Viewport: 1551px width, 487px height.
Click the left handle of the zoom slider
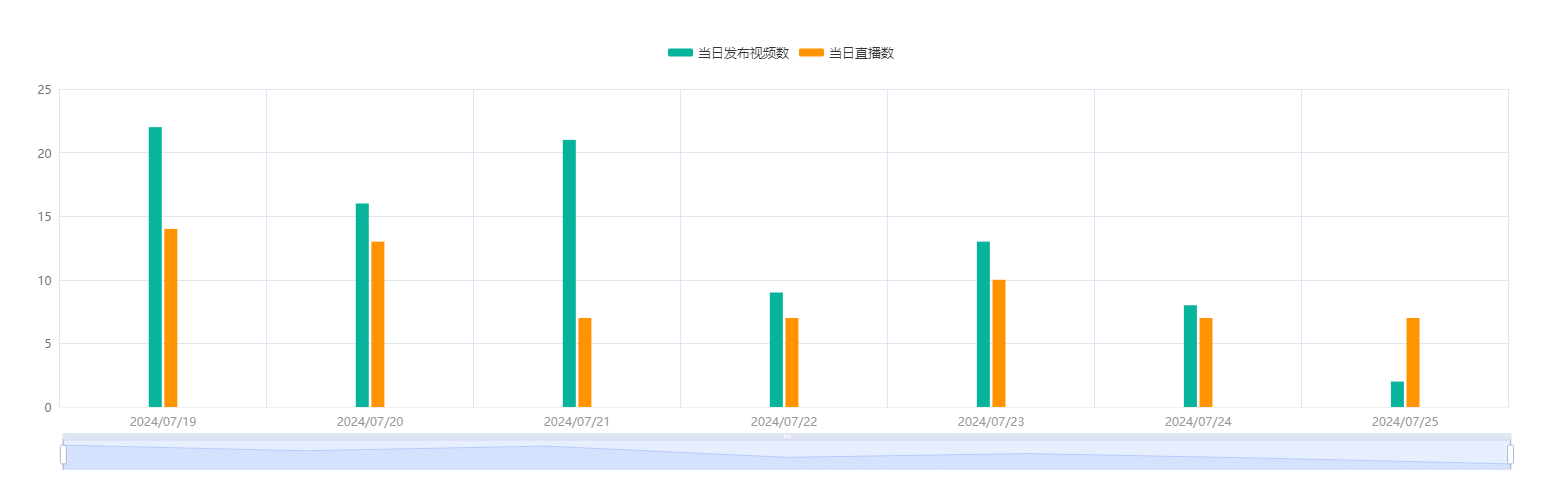click(63, 455)
